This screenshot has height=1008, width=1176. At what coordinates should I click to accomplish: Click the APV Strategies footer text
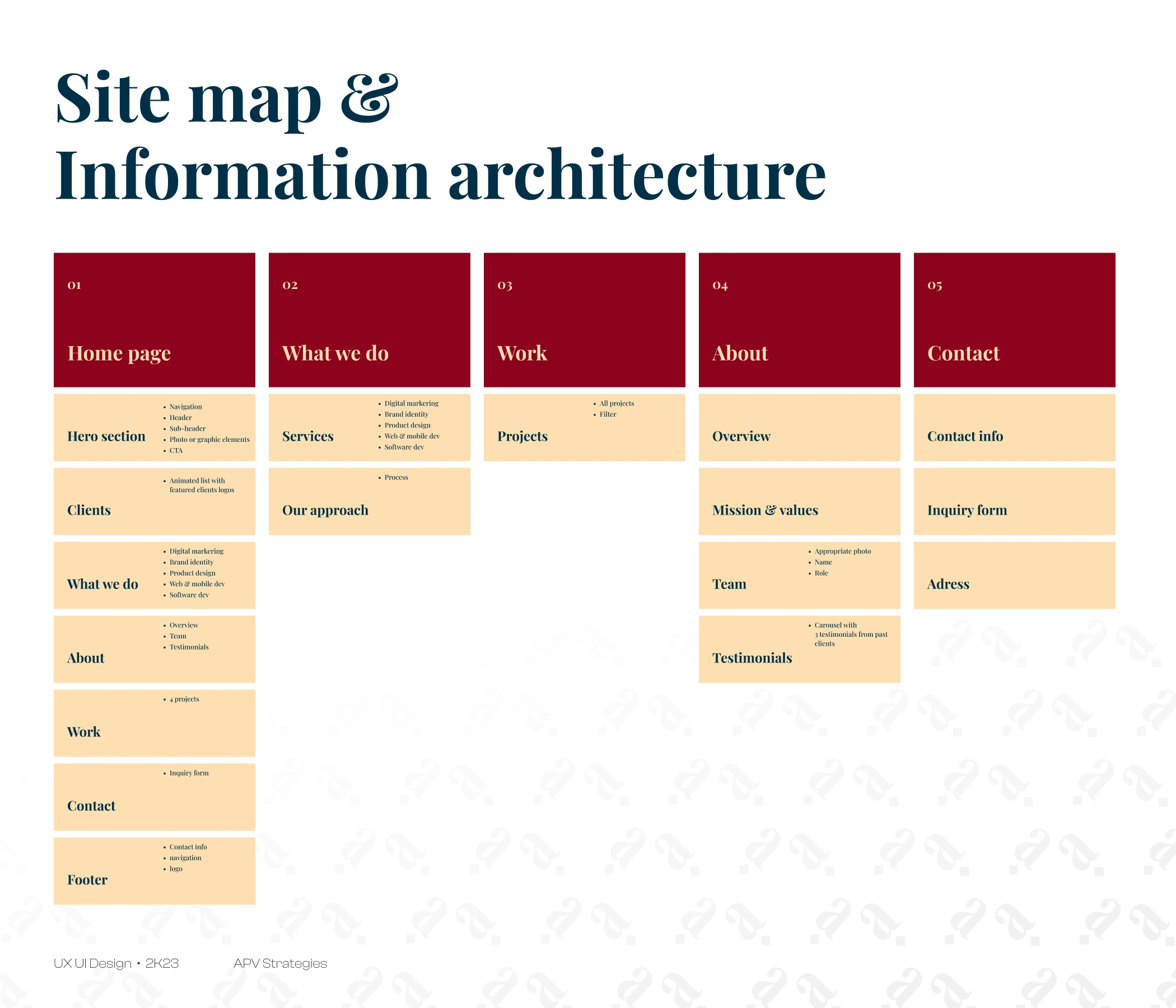pyautogui.click(x=280, y=963)
